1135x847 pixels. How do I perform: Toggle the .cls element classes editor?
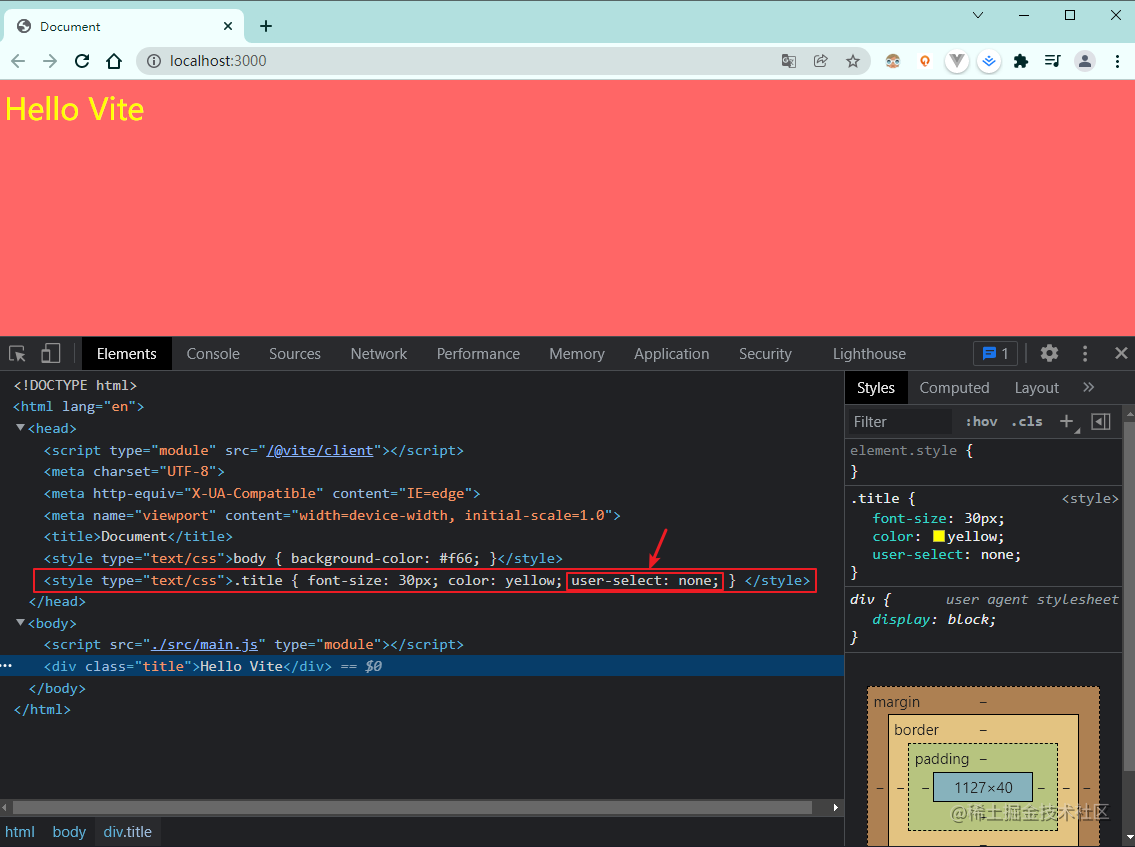point(1027,421)
